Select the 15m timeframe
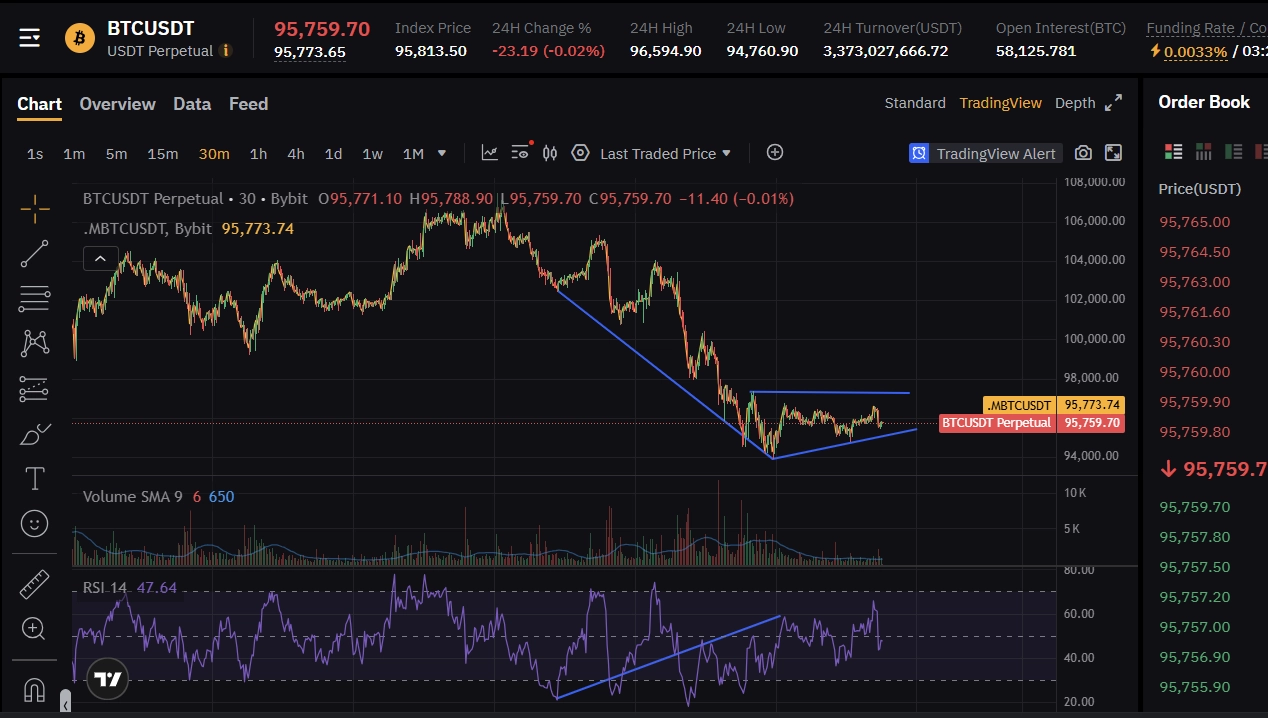This screenshot has height=718, width=1268. click(x=163, y=153)
